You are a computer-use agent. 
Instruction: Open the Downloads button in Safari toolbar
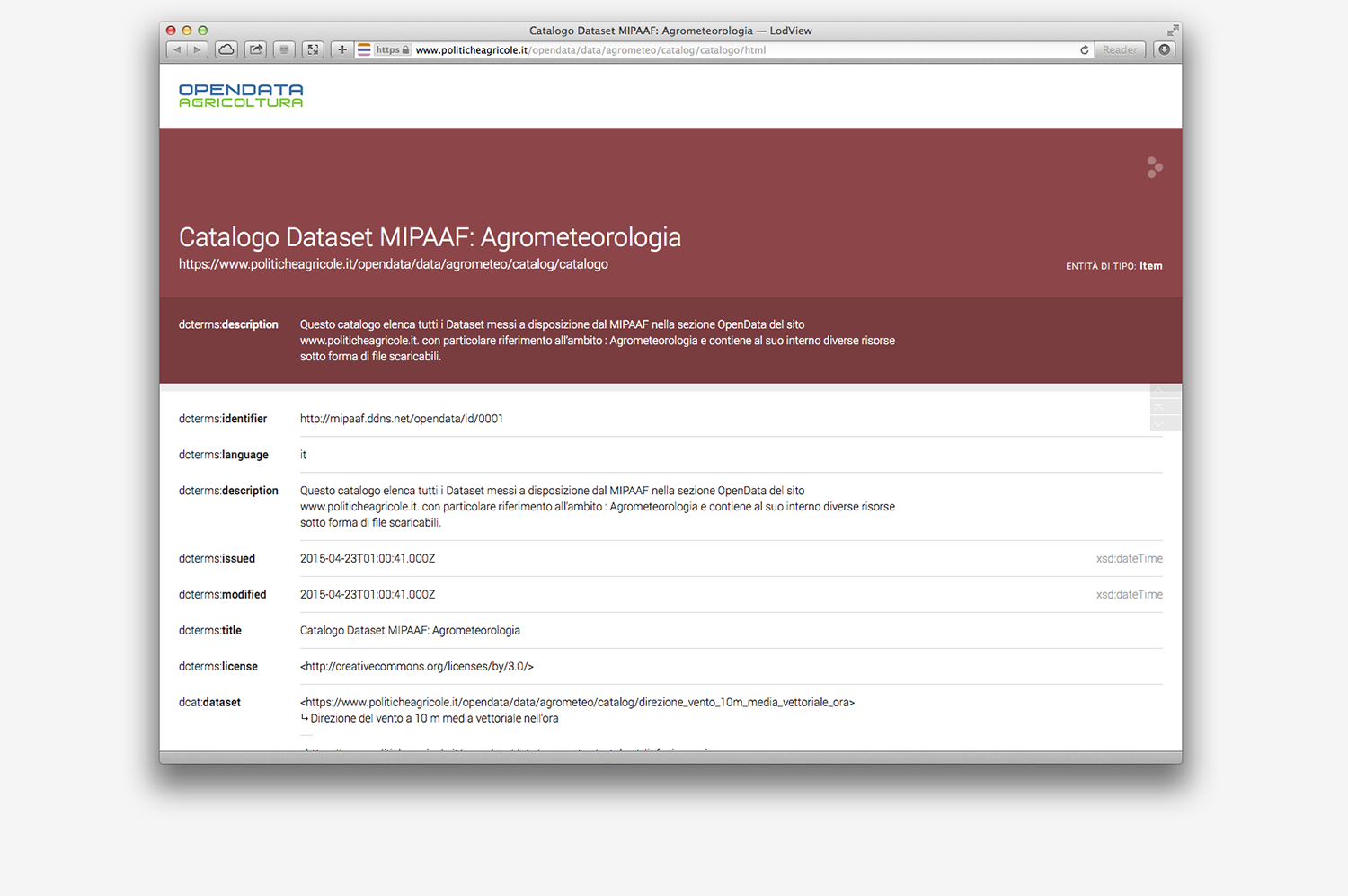1165,49
